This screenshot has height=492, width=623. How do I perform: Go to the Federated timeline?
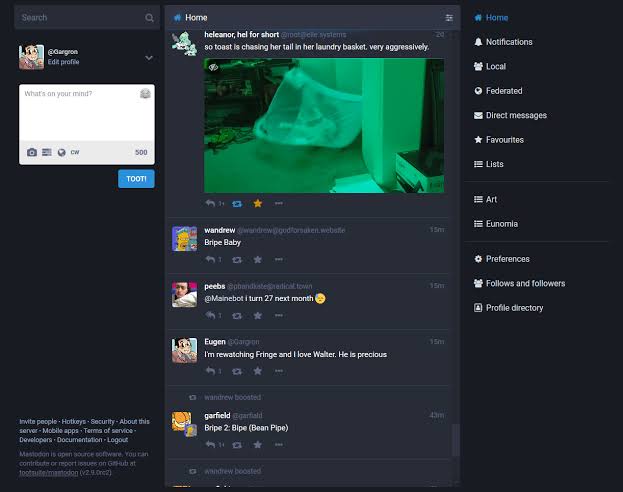coord(503,91)
